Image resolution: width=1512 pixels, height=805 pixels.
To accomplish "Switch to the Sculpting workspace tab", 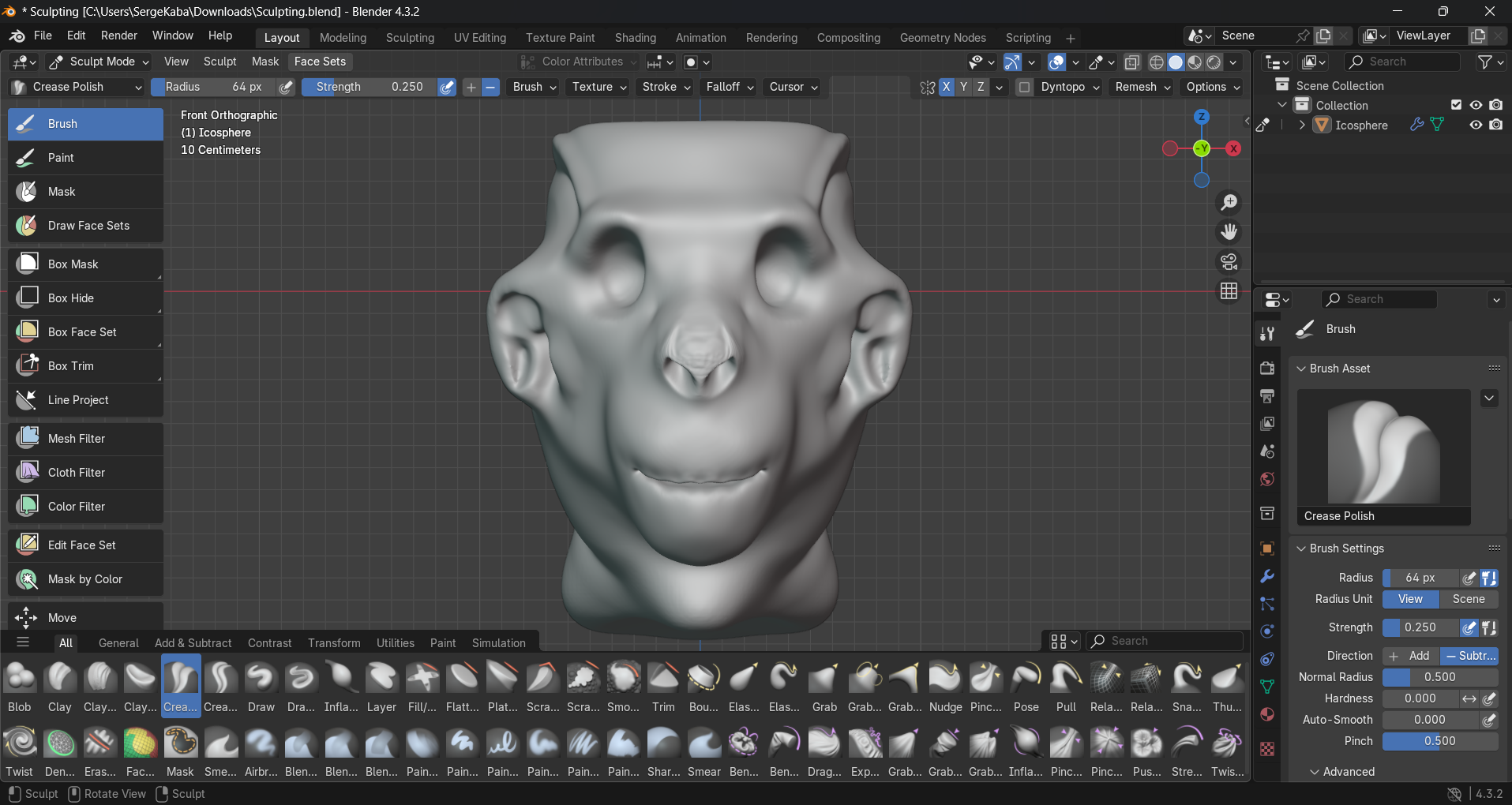I will (x=410, y=38).
